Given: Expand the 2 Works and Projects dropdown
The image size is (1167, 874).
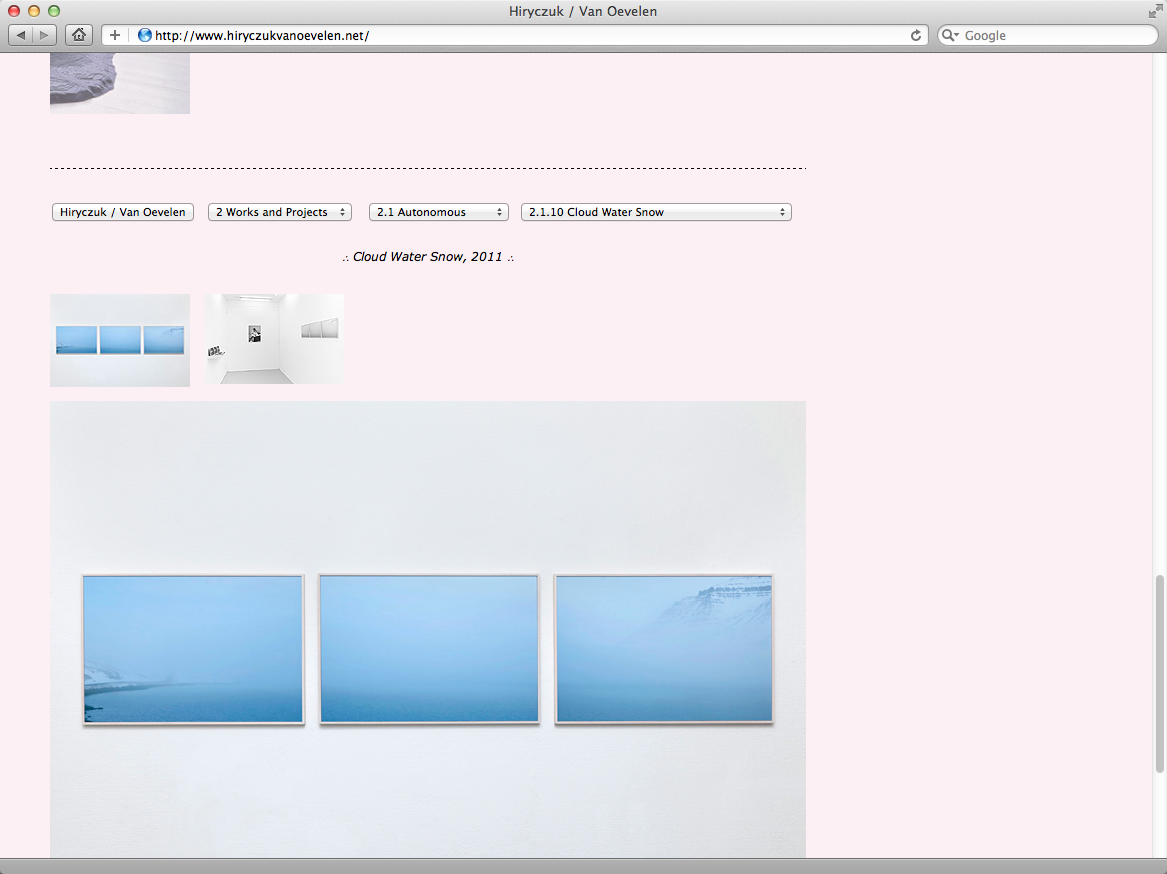Looking at the screenshot, I should (279, 212).
